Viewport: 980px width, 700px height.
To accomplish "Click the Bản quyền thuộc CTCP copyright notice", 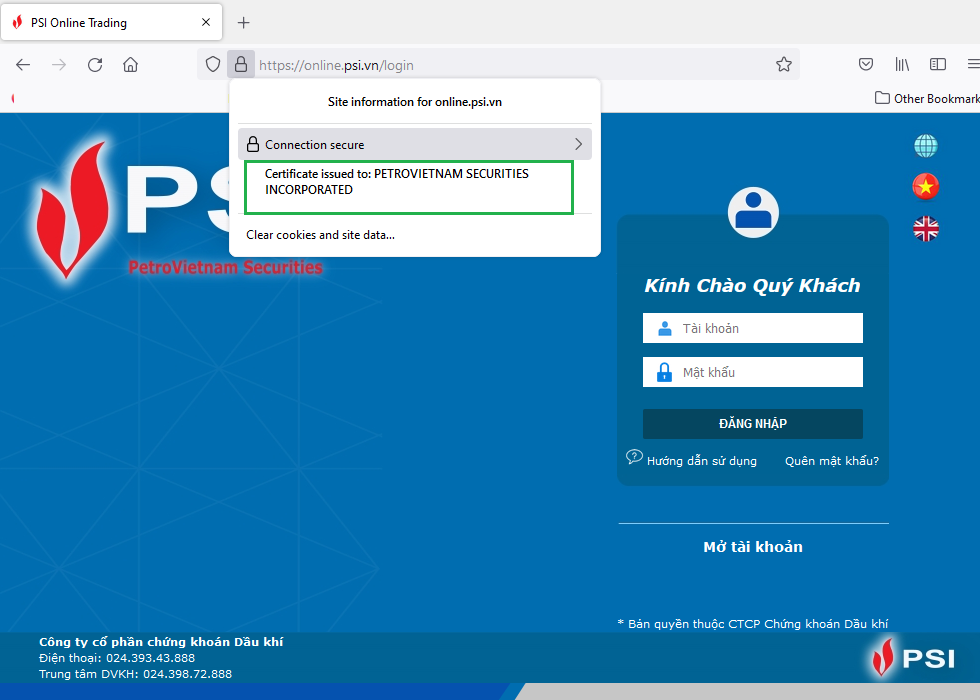I will (752, 624).
